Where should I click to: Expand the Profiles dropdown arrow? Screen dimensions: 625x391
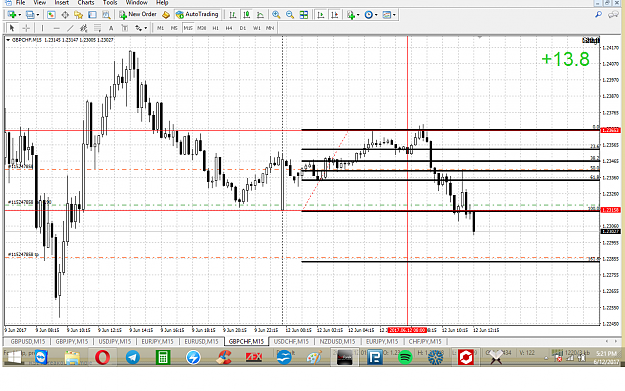pos(38,16)
